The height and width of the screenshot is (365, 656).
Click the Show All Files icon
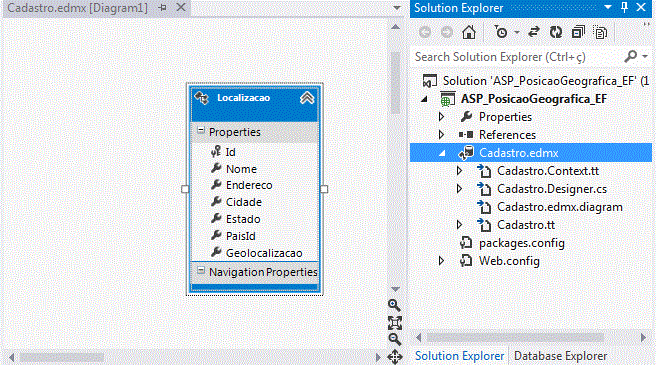[600, 32]
